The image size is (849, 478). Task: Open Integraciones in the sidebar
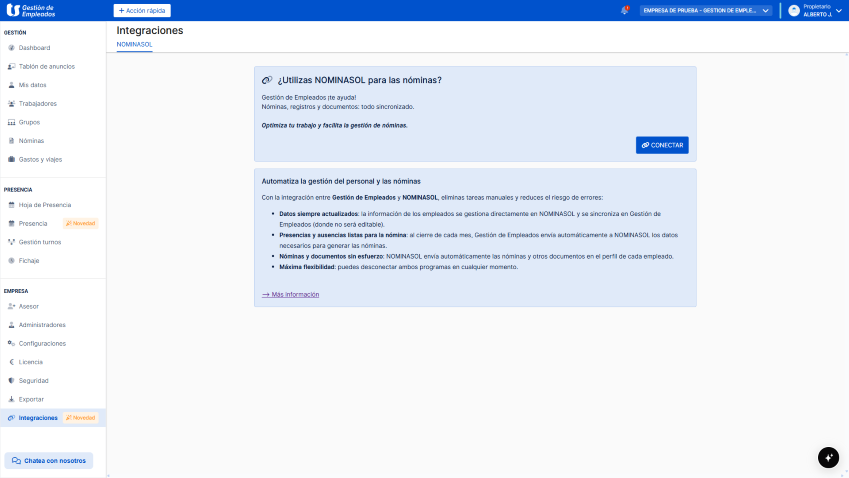38,417
